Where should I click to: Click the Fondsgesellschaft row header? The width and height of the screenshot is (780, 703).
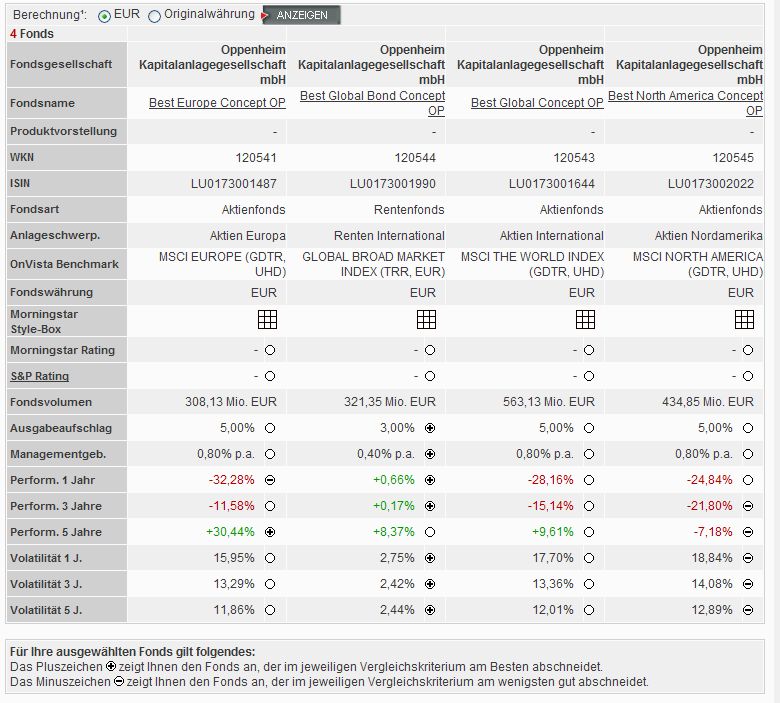click(67, 65)
